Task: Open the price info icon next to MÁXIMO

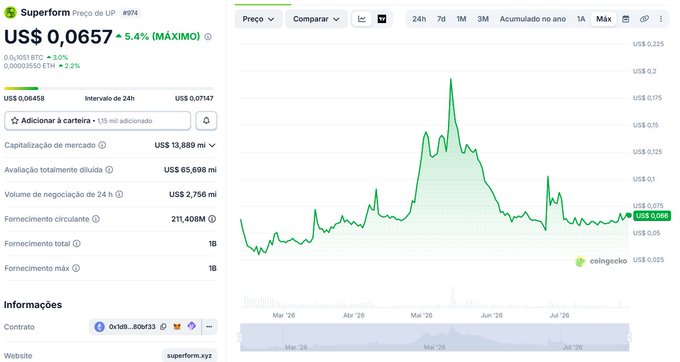Action: coord(208,37)
